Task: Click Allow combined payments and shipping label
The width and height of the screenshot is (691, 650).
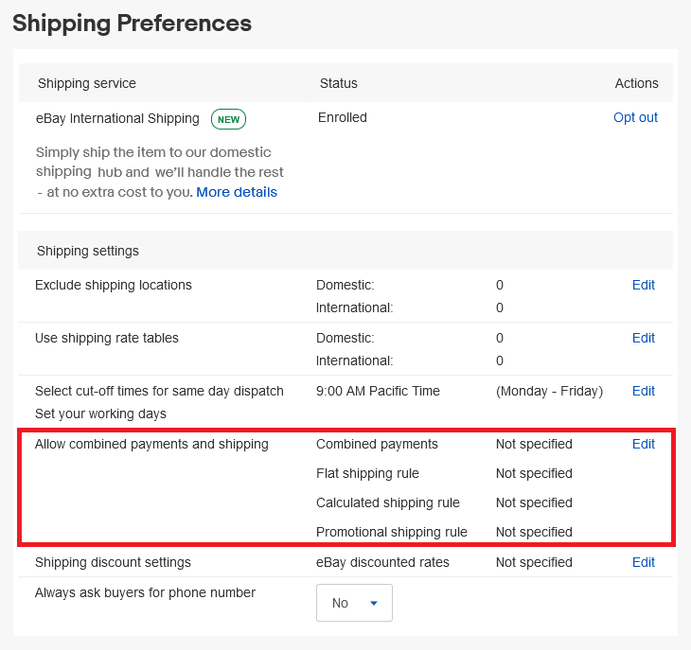Action: click(x=152, y=444)
